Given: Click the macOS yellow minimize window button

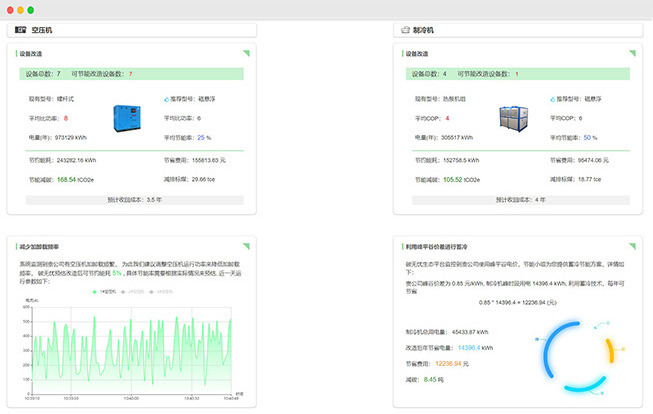Looking at the screenshot, I should tap(20, 10).
